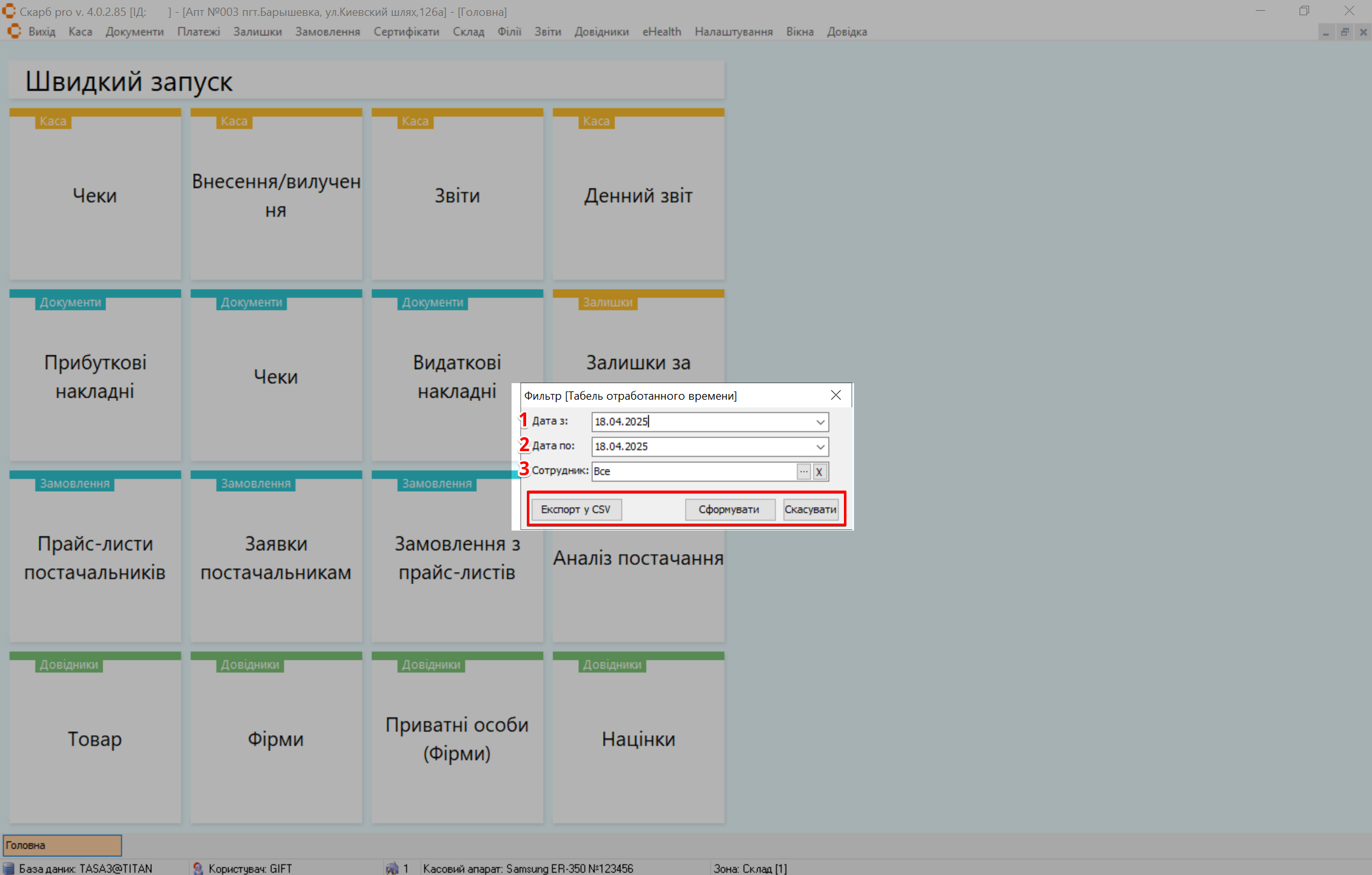Image resolution: width=1372 pixels, height=875 pixels.
Task: Click the database icon in status bar
Action: pos(9,868)
